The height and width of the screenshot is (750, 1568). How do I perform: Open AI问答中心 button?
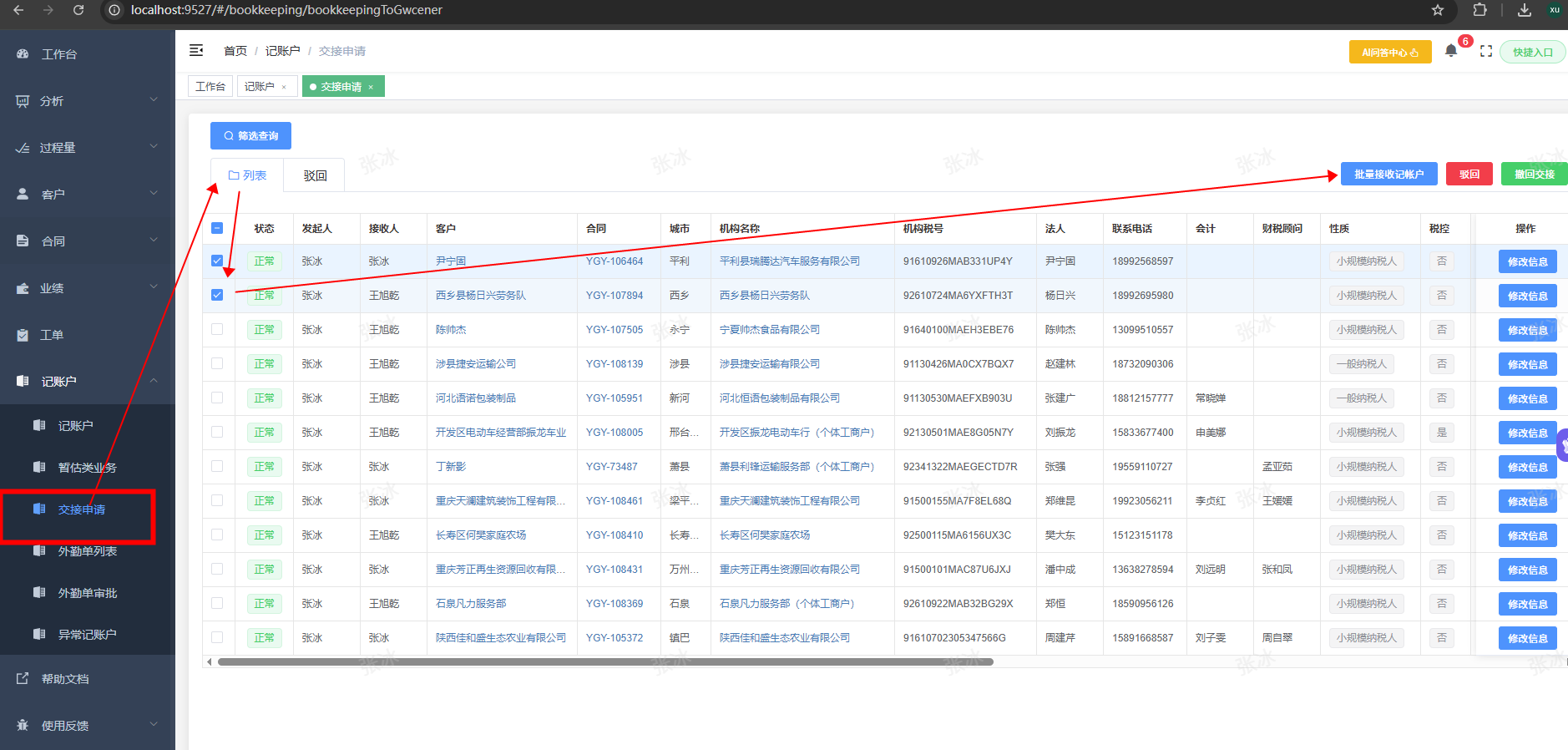(x=1390, y=52)
